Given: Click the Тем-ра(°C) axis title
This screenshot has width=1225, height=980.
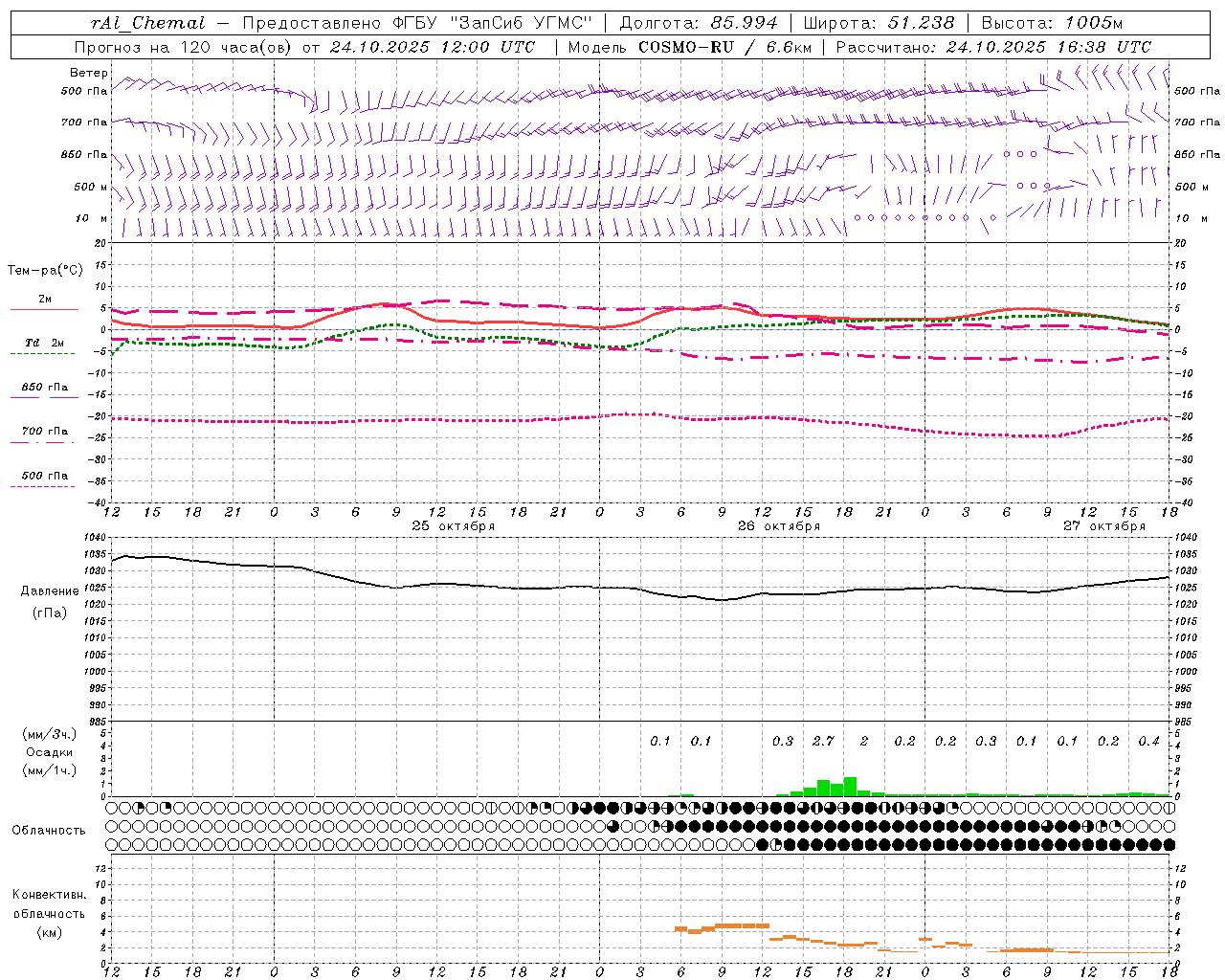Looking at the screenshot, I should pyautogui.click(x=45, y=270).
